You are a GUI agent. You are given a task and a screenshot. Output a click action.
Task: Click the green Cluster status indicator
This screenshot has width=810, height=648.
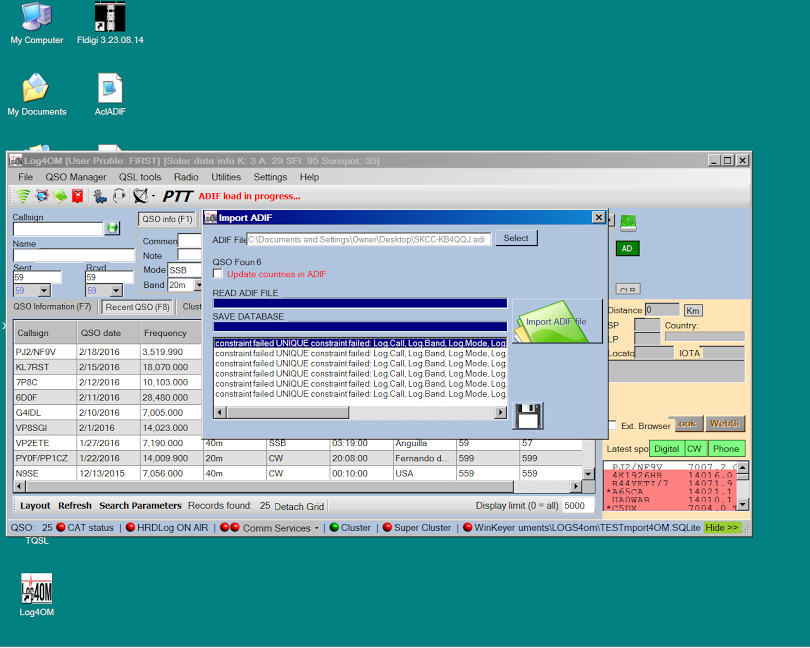[x=350, y=528]
